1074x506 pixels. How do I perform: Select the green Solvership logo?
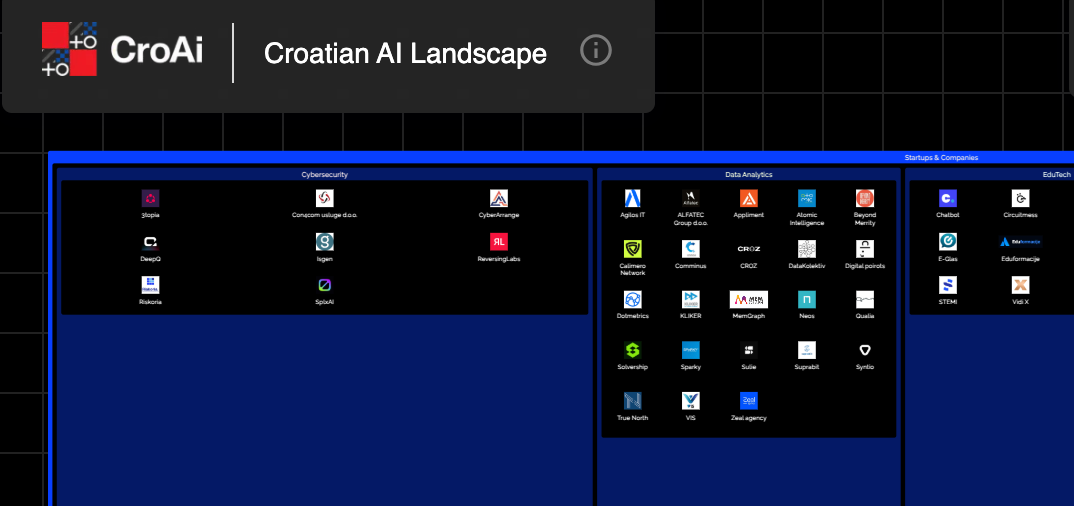tap(632, 351)
